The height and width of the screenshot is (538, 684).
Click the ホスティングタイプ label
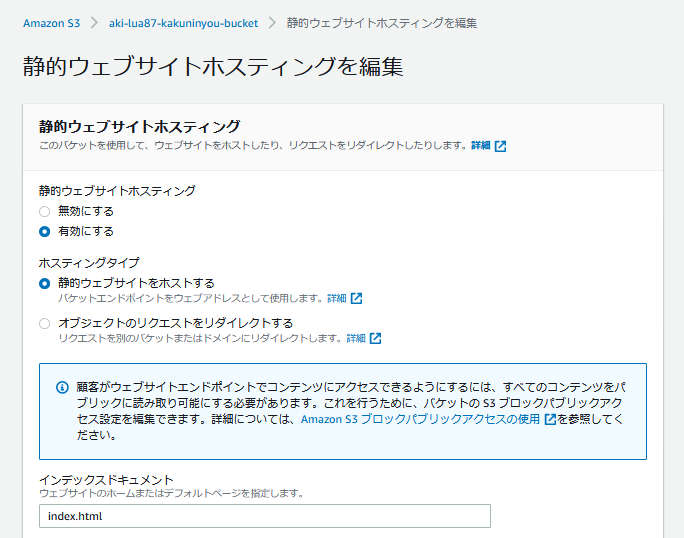tap(89, 263)
